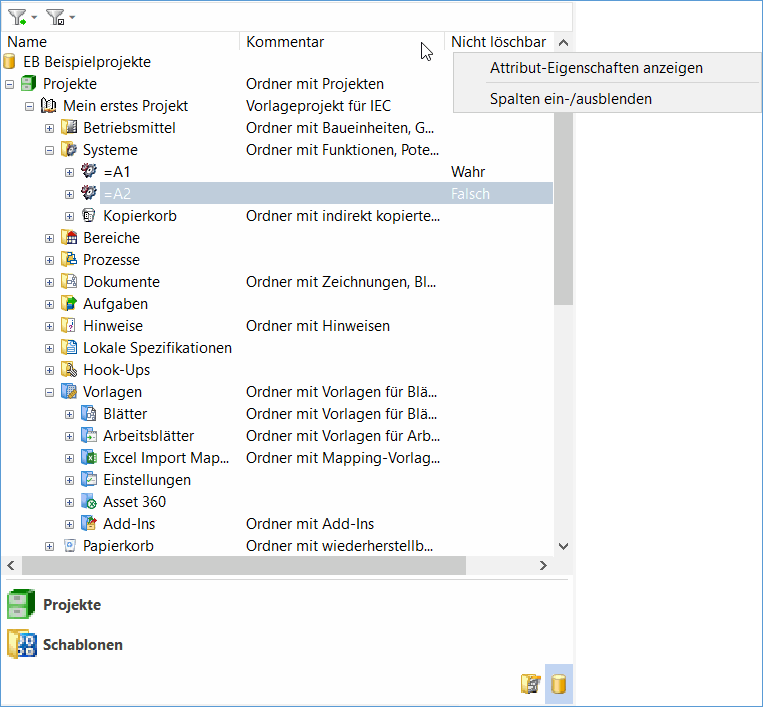Click the filter funnel icon in toolbar
The image size is (763, 707).
pos(17,17)
